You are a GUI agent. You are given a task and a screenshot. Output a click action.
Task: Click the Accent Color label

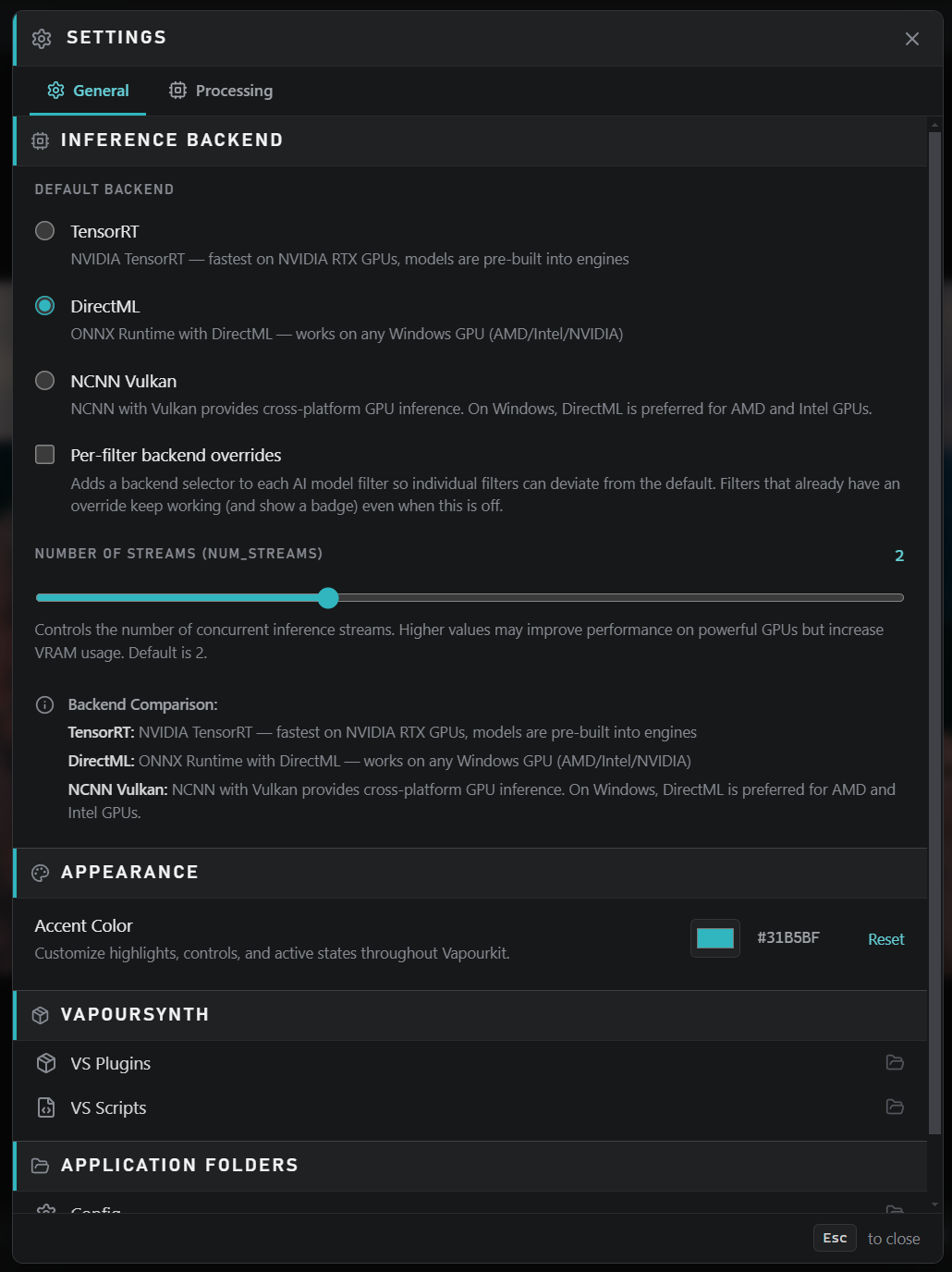pyautogui.click(x=83, y=925)
